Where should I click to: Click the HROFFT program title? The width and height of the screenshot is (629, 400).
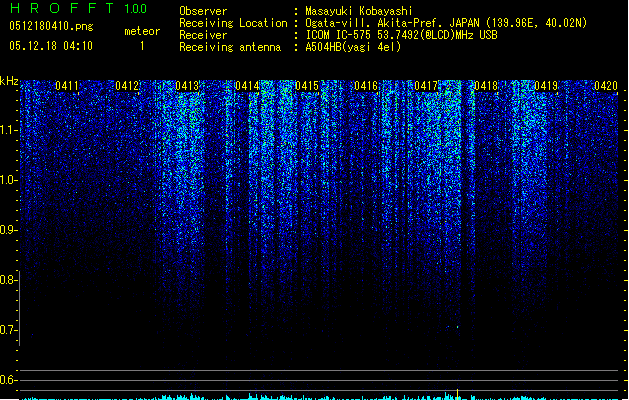pyautogui.click(x=61, y=8)
